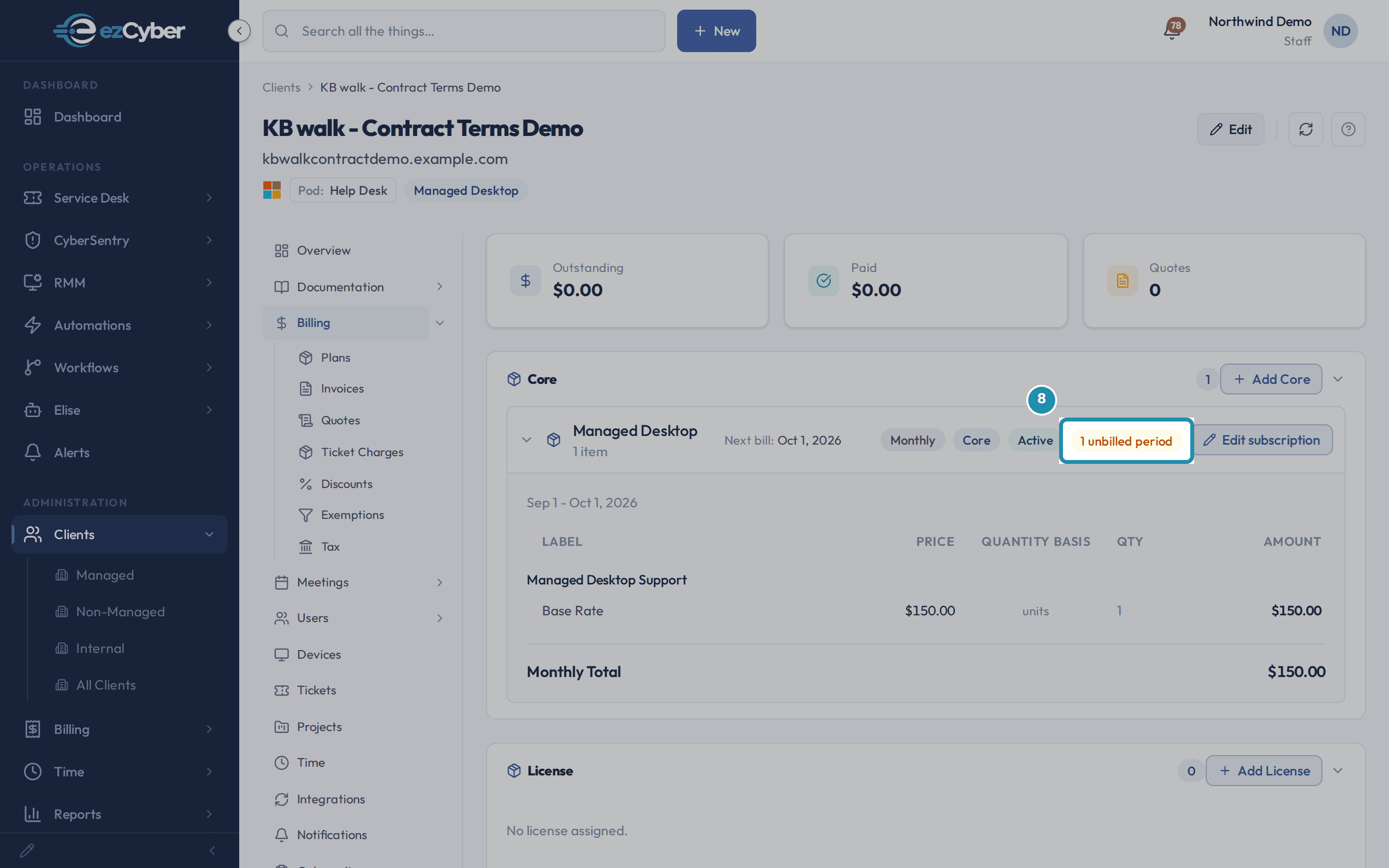Collapse the License section
The width and height of the screenshot is (1389, 868).
click(x=1338, y=771)
